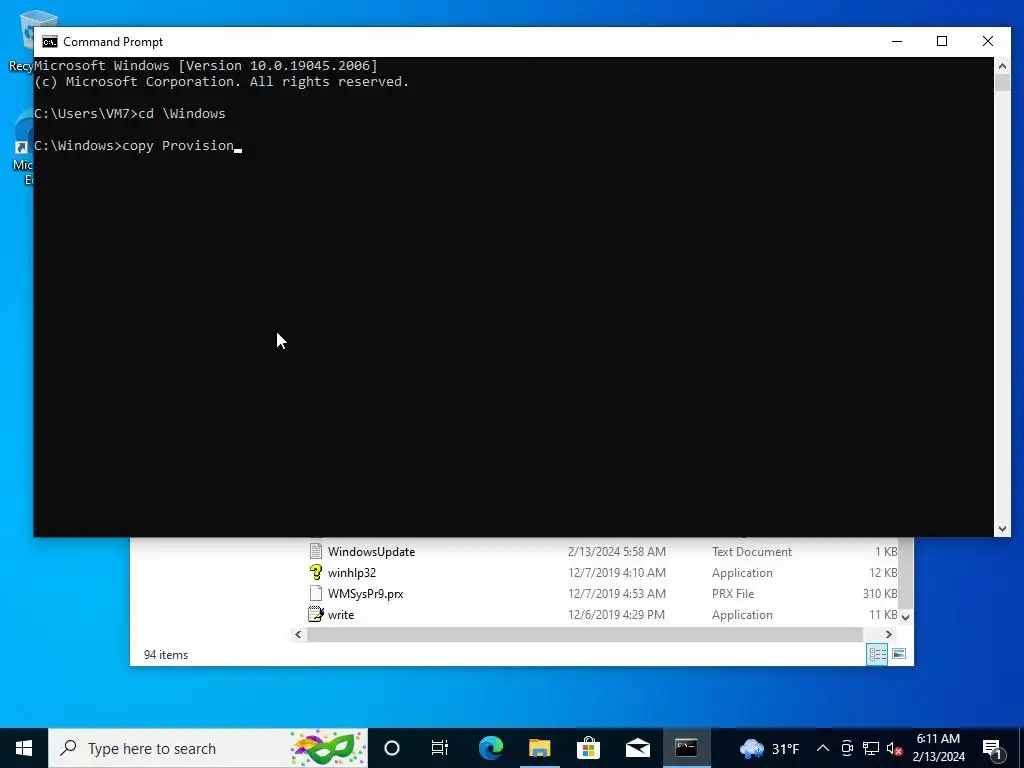Viewport: 1024px width, 768px height.
Task: Close the Command Prompt window
Action: click(987, 41)
